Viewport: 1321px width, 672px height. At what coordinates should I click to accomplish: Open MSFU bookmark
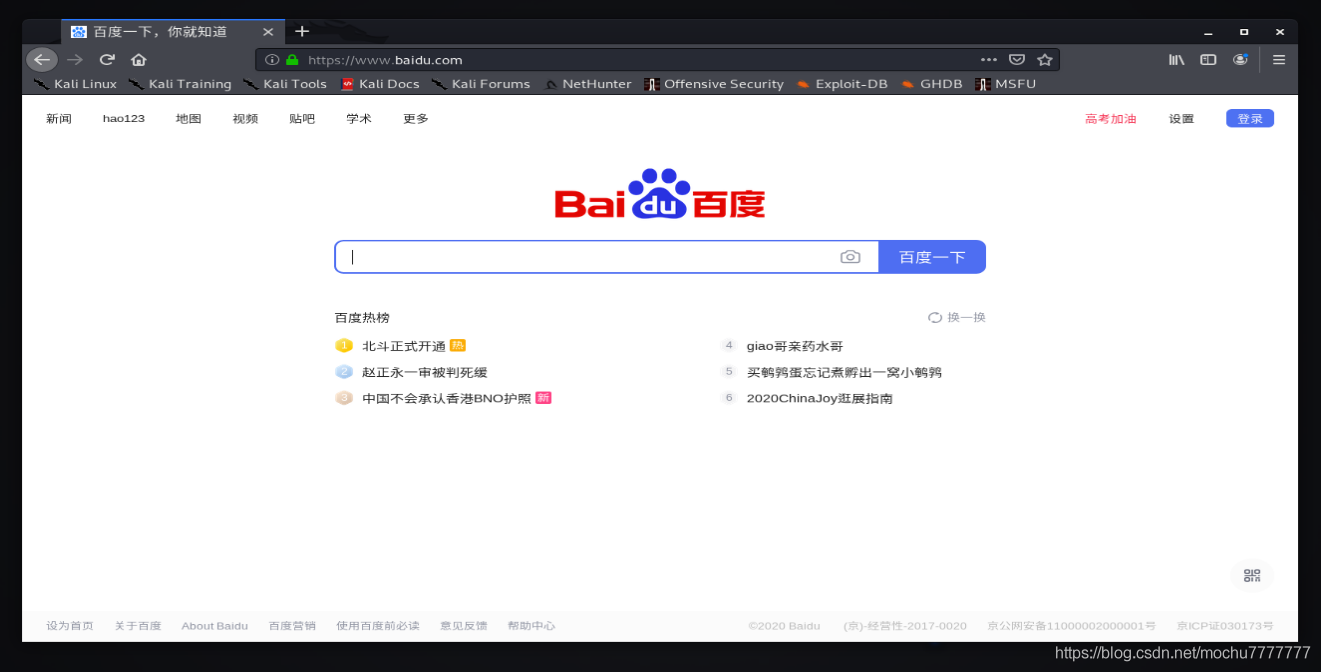pyautogui.click(x=1006, y=84)
